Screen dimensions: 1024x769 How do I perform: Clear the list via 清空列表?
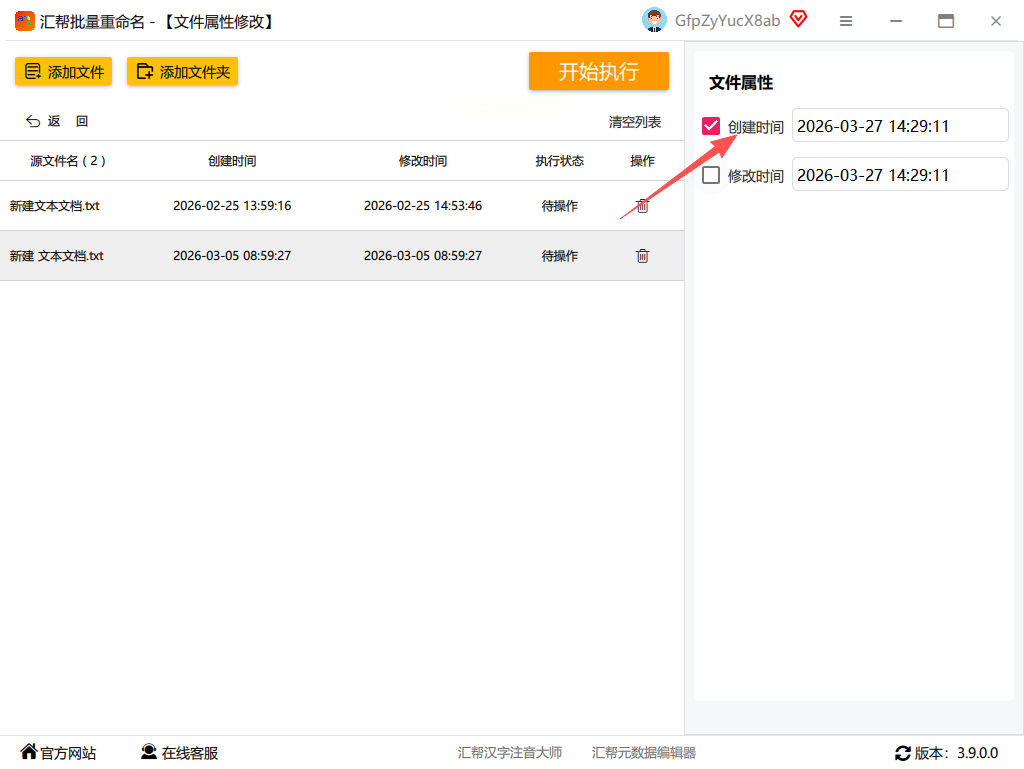tap(634, 122)
